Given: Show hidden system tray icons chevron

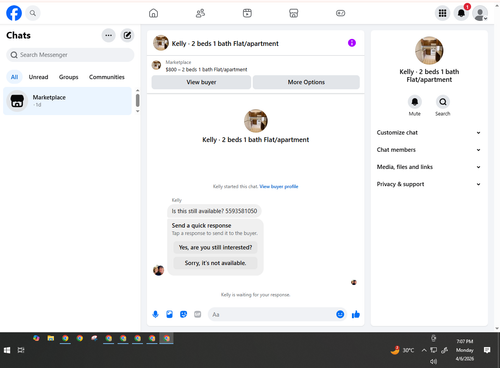Looking at the screenshot, I should click(x=424, y=350).
